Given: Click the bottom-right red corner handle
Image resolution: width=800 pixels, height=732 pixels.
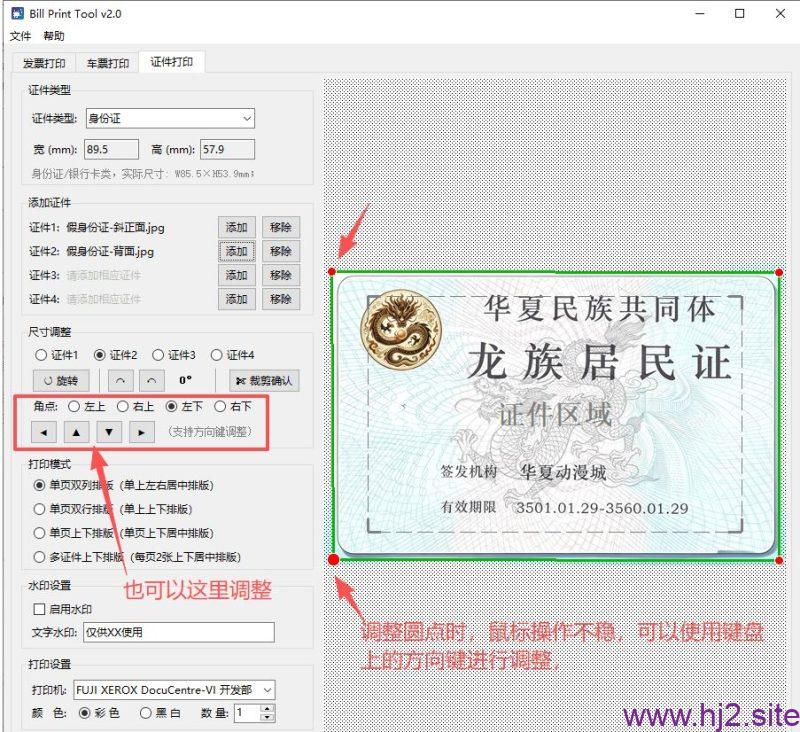Looking at the screenshot, I should (x=779, y=561).
